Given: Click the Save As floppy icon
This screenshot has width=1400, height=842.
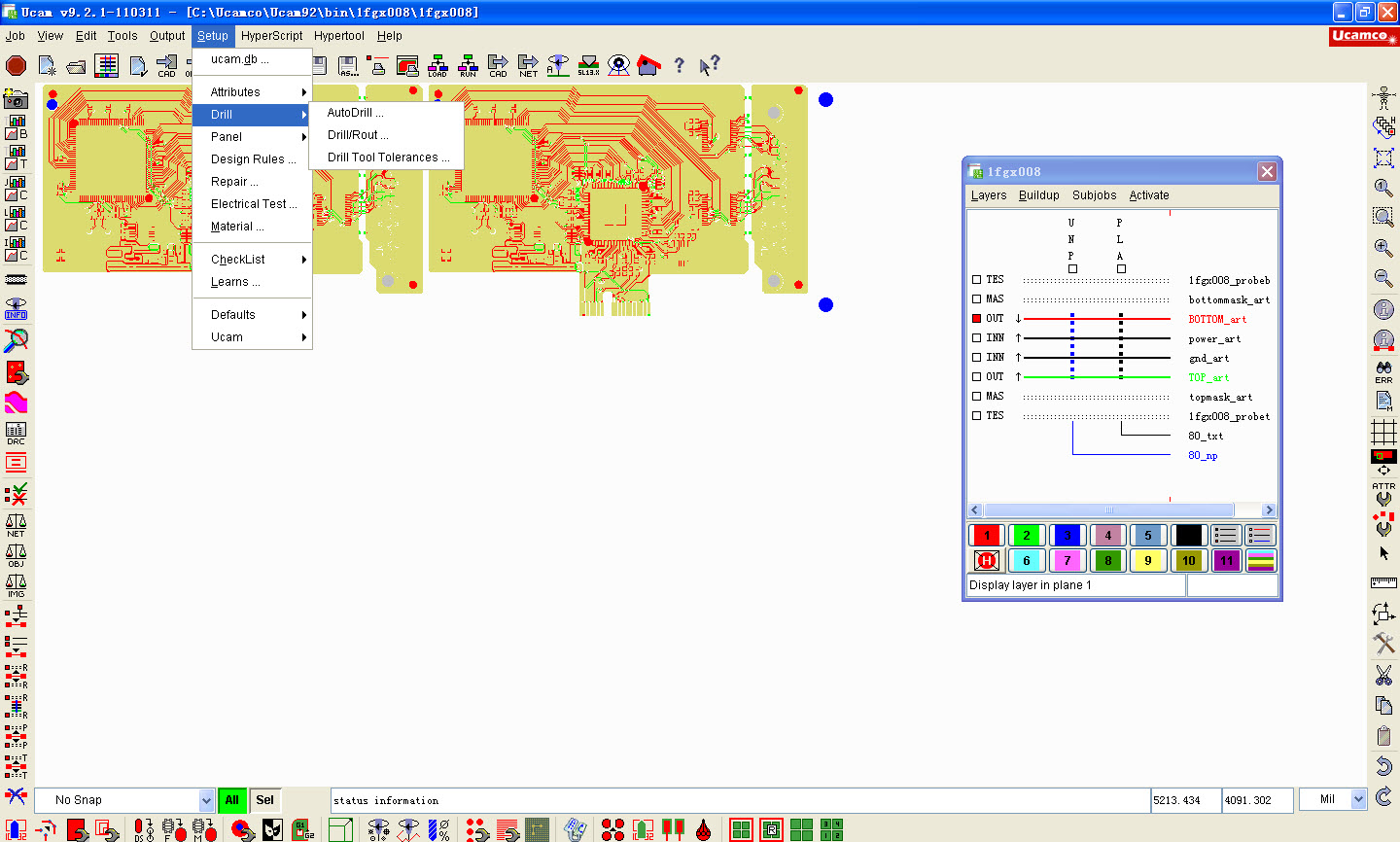Looking at the screenshot, I should pos(349,65).
